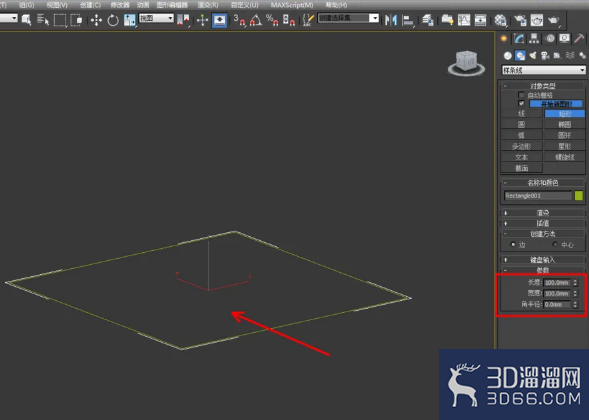Toggle Window/Crossing selection icon

(76, 20)
